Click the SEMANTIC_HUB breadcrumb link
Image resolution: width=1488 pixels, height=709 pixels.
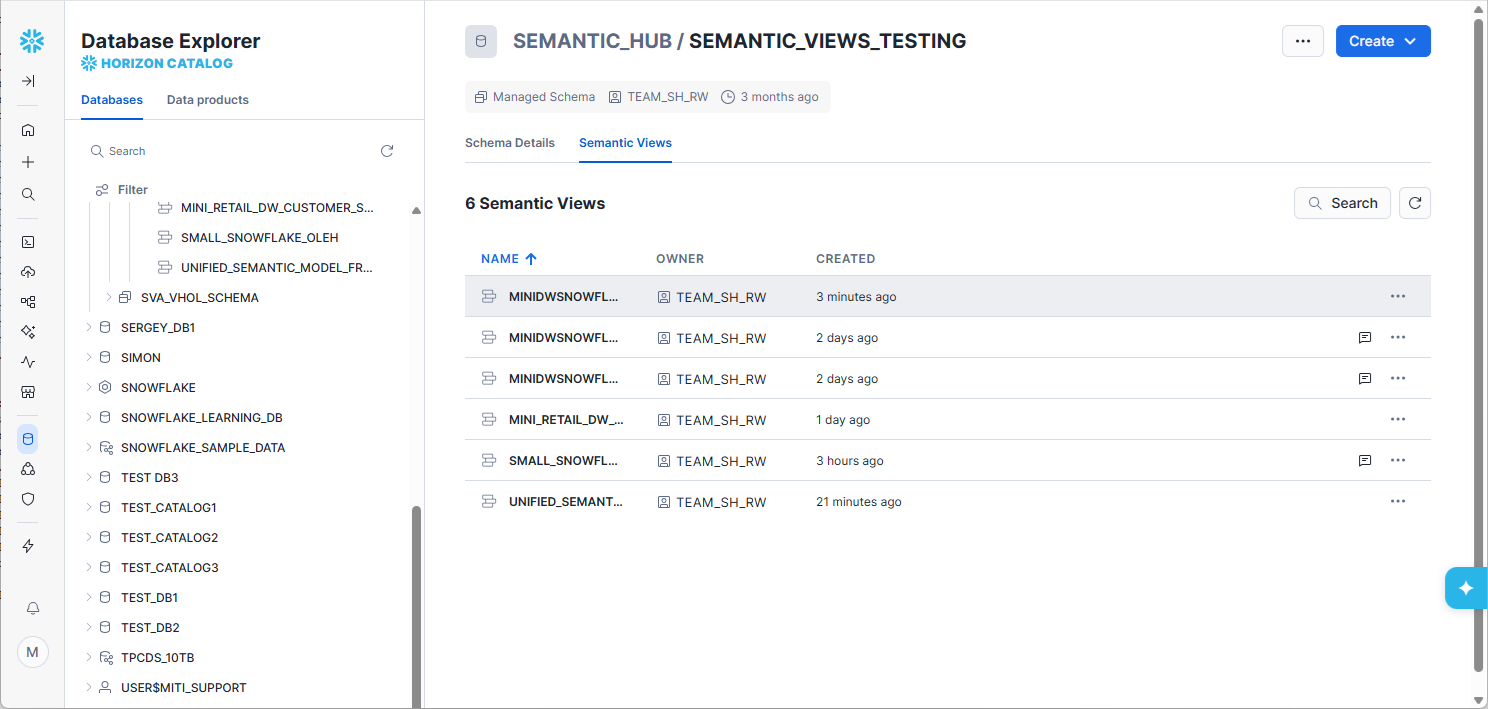[x=591, y=41]
